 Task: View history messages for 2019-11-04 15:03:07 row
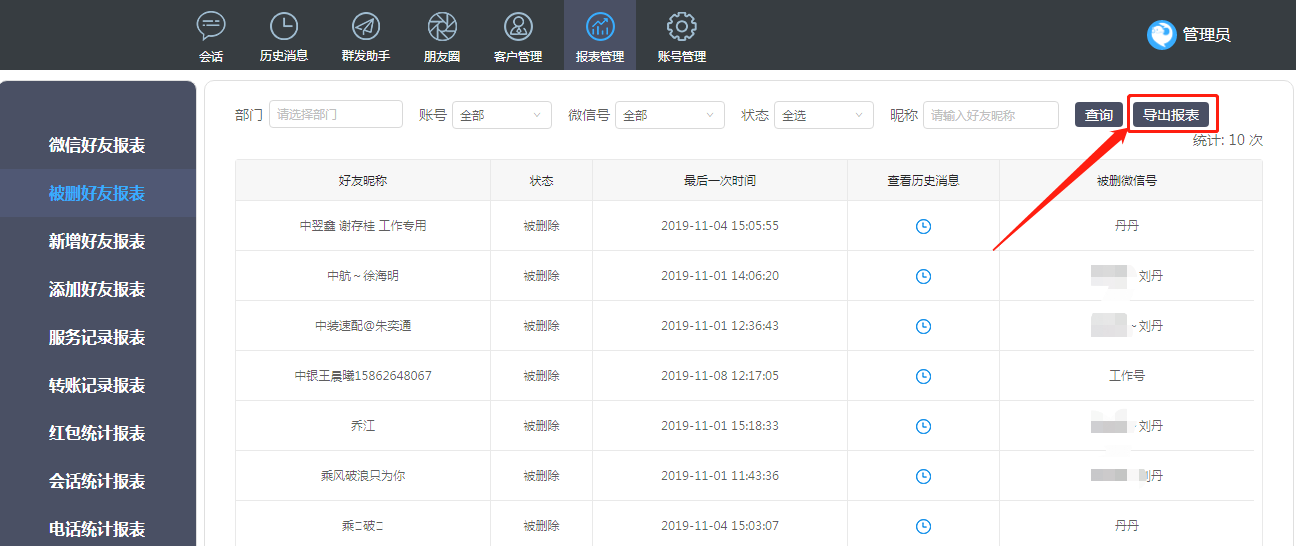tap(923, 526)
